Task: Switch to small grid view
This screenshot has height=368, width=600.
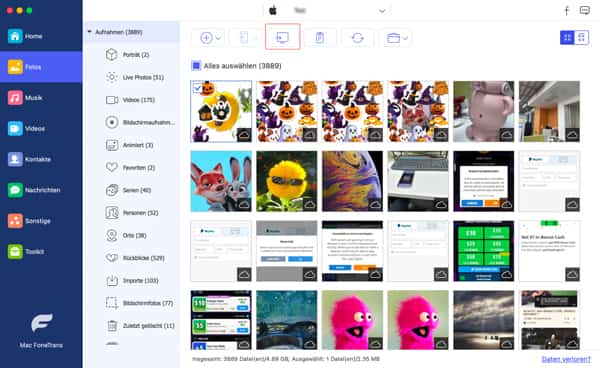Action: pos(581,37)
